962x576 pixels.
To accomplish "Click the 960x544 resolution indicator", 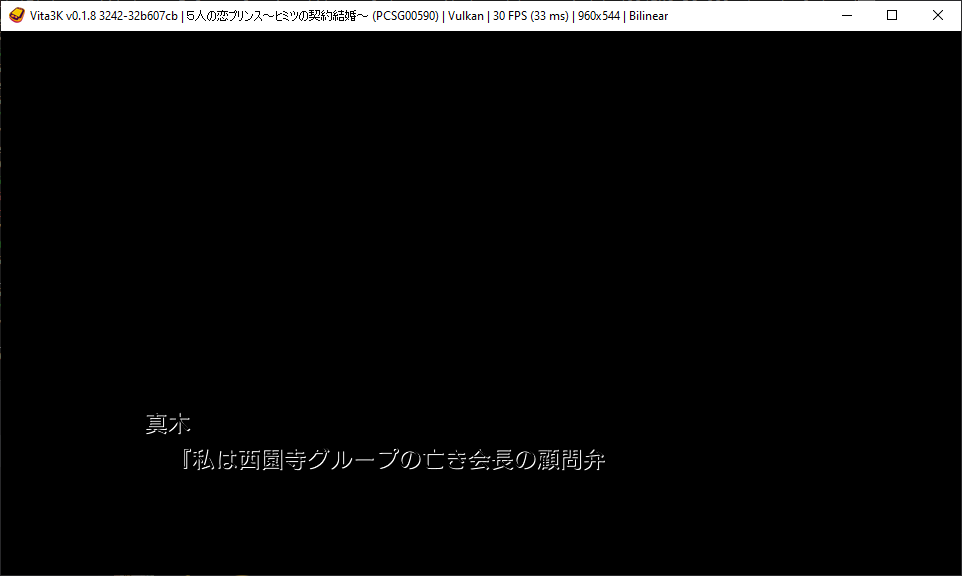I will 598,15.
